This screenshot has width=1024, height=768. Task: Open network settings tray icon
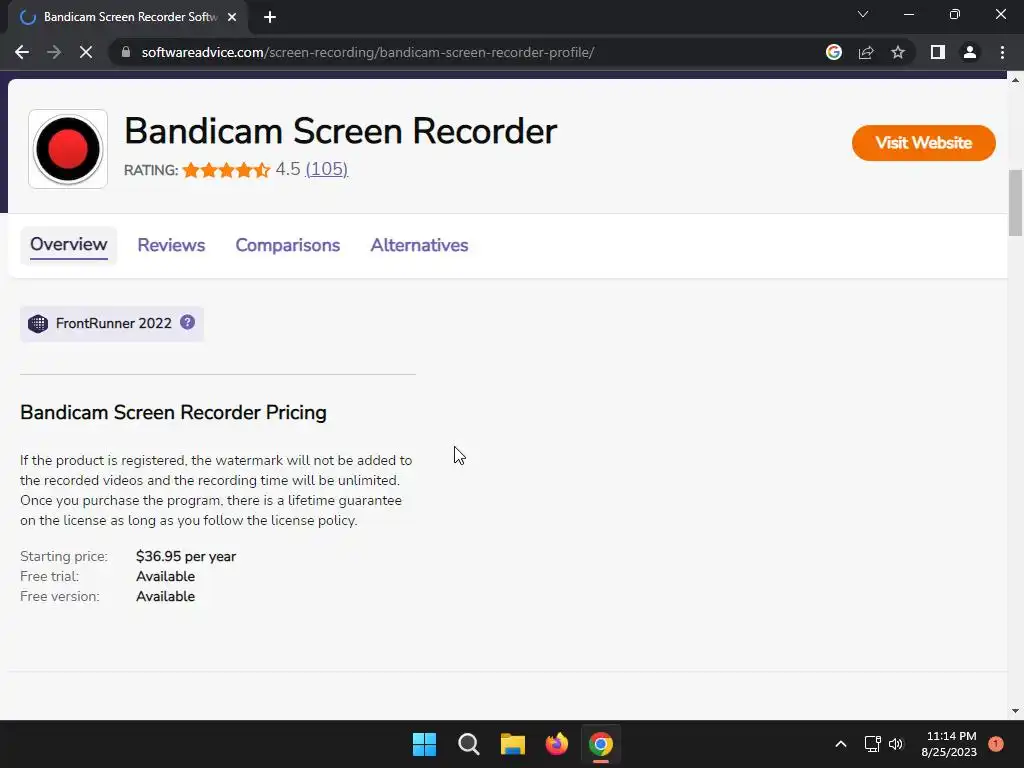tap(872, 744)
